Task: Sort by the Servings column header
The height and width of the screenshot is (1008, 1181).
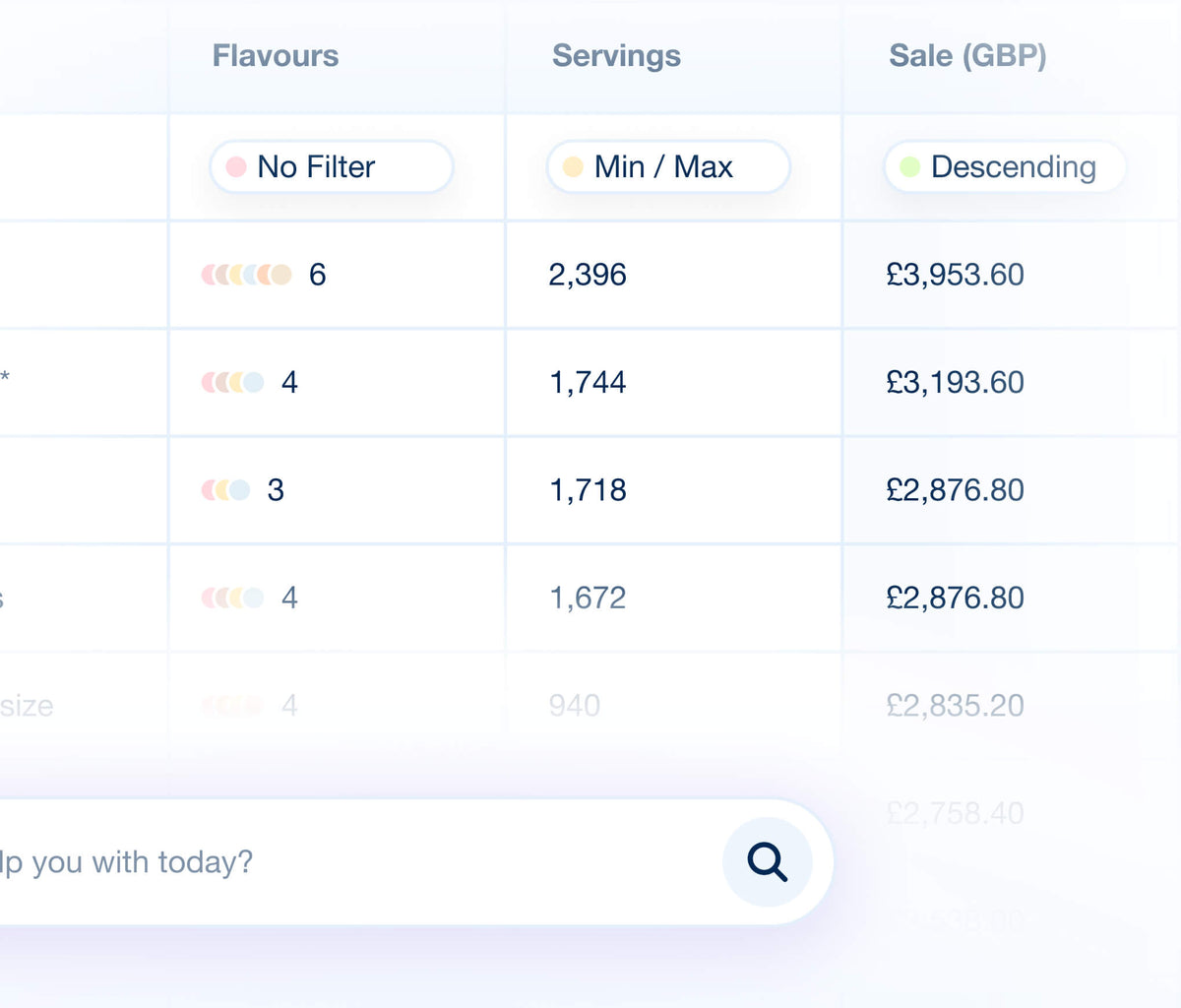Action: click(616, 56)
